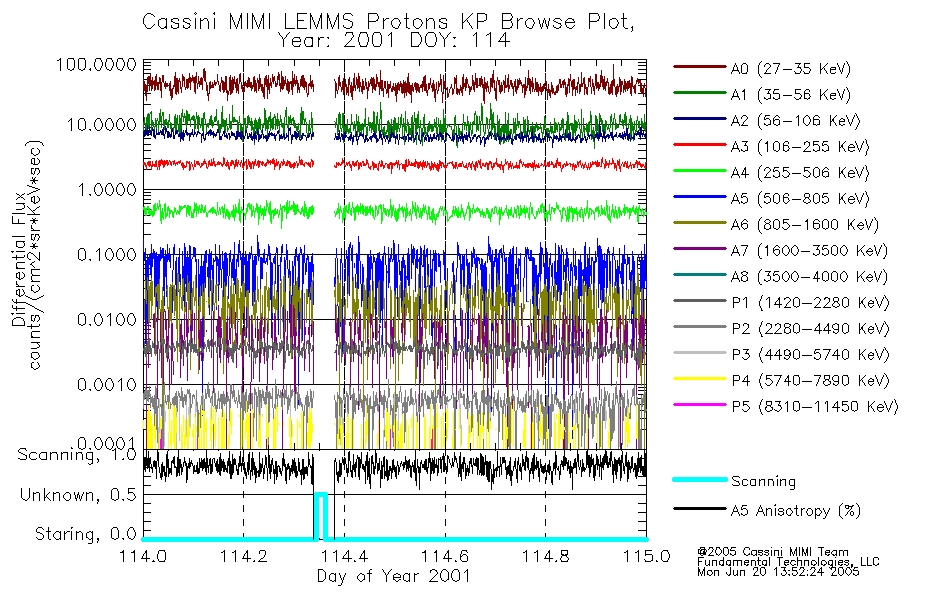This screenshot has width=950, height=600.
Task: Click the bright green A4 legend line
Action: tap(700, 171)
